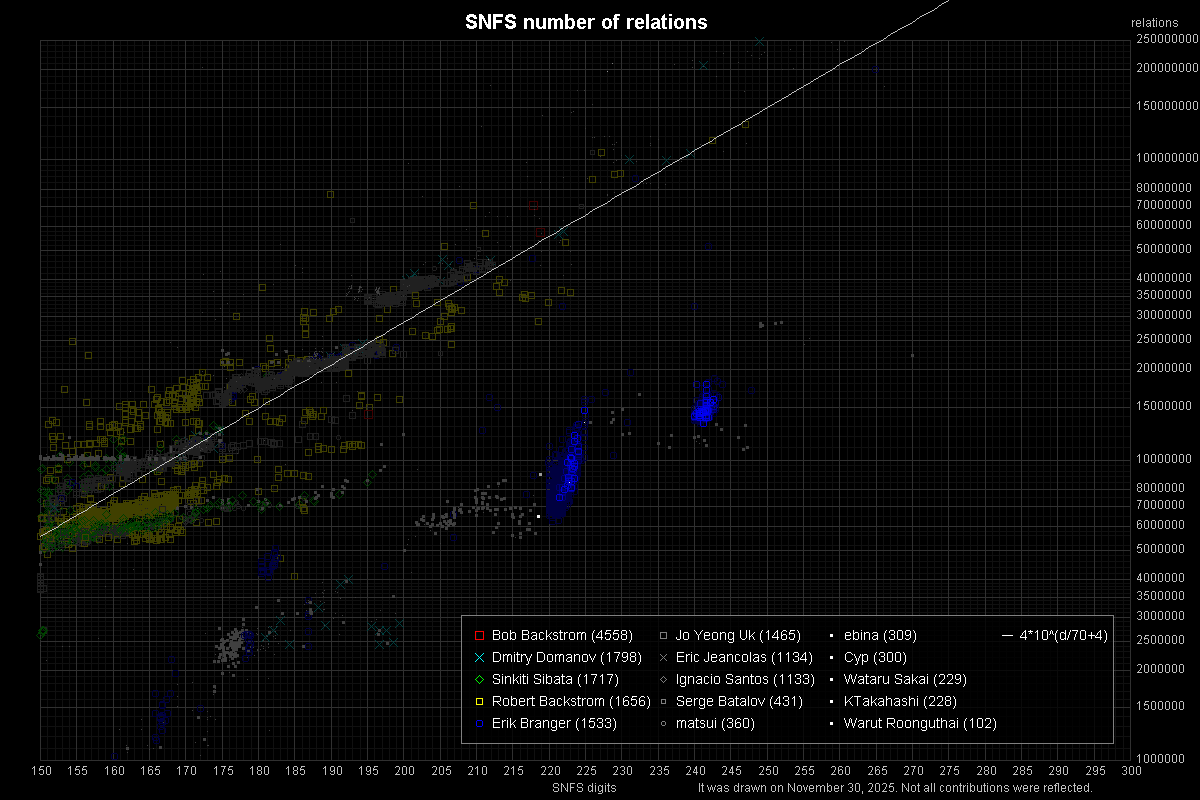The width and height of the screenshot is (1200, 800).
Task: Click the drawn on November 30, 2025 note
Action: point(894,788)
